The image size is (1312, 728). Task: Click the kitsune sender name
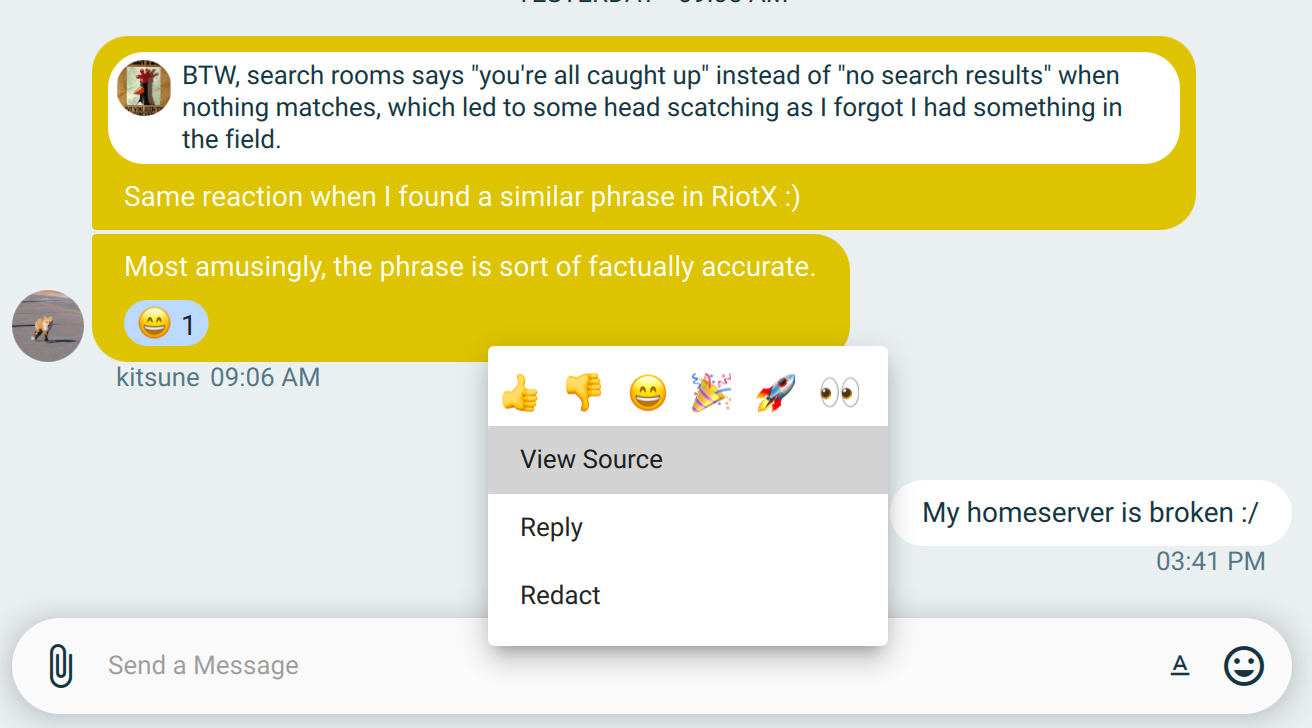157,377
